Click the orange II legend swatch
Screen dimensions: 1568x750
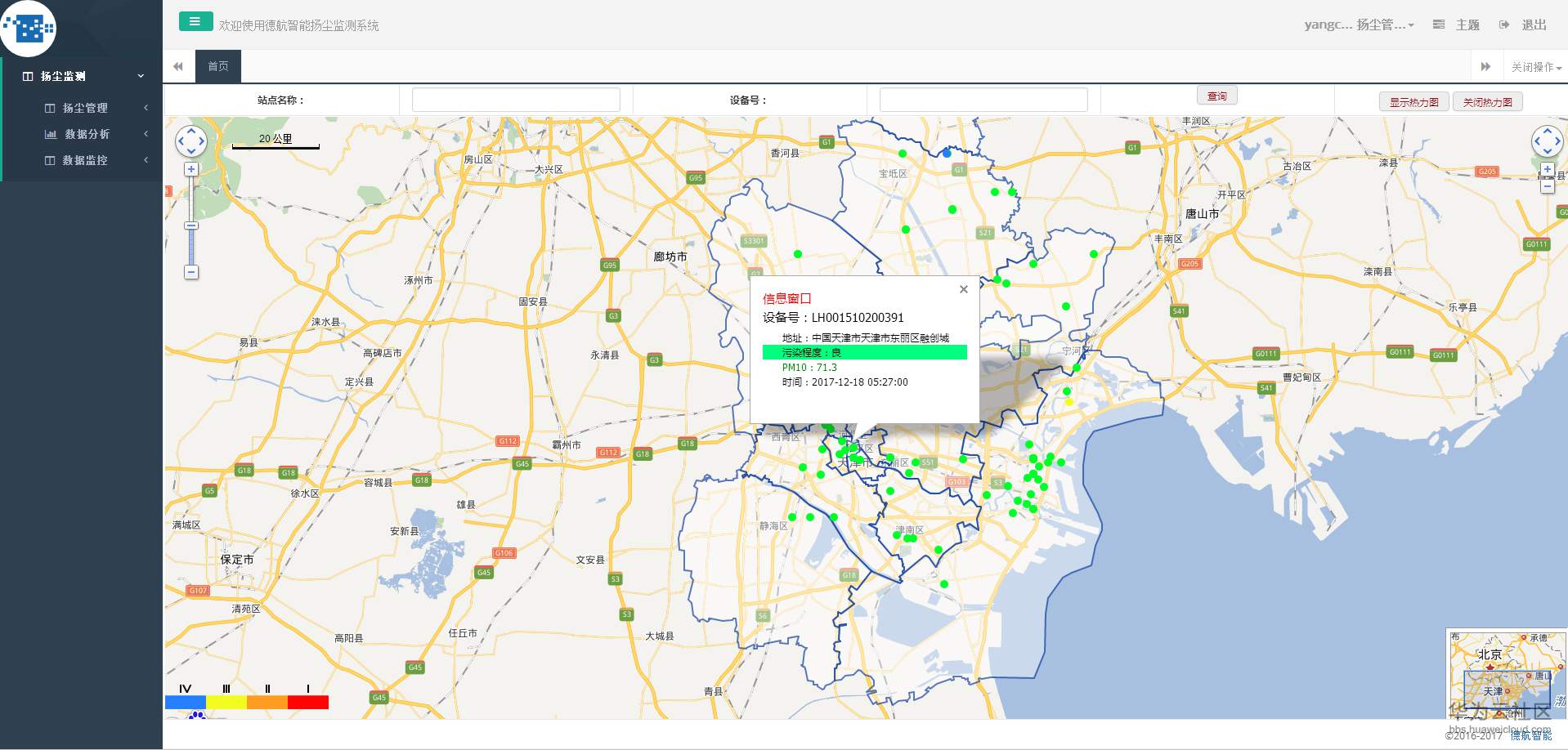click(x=267, y=703)
